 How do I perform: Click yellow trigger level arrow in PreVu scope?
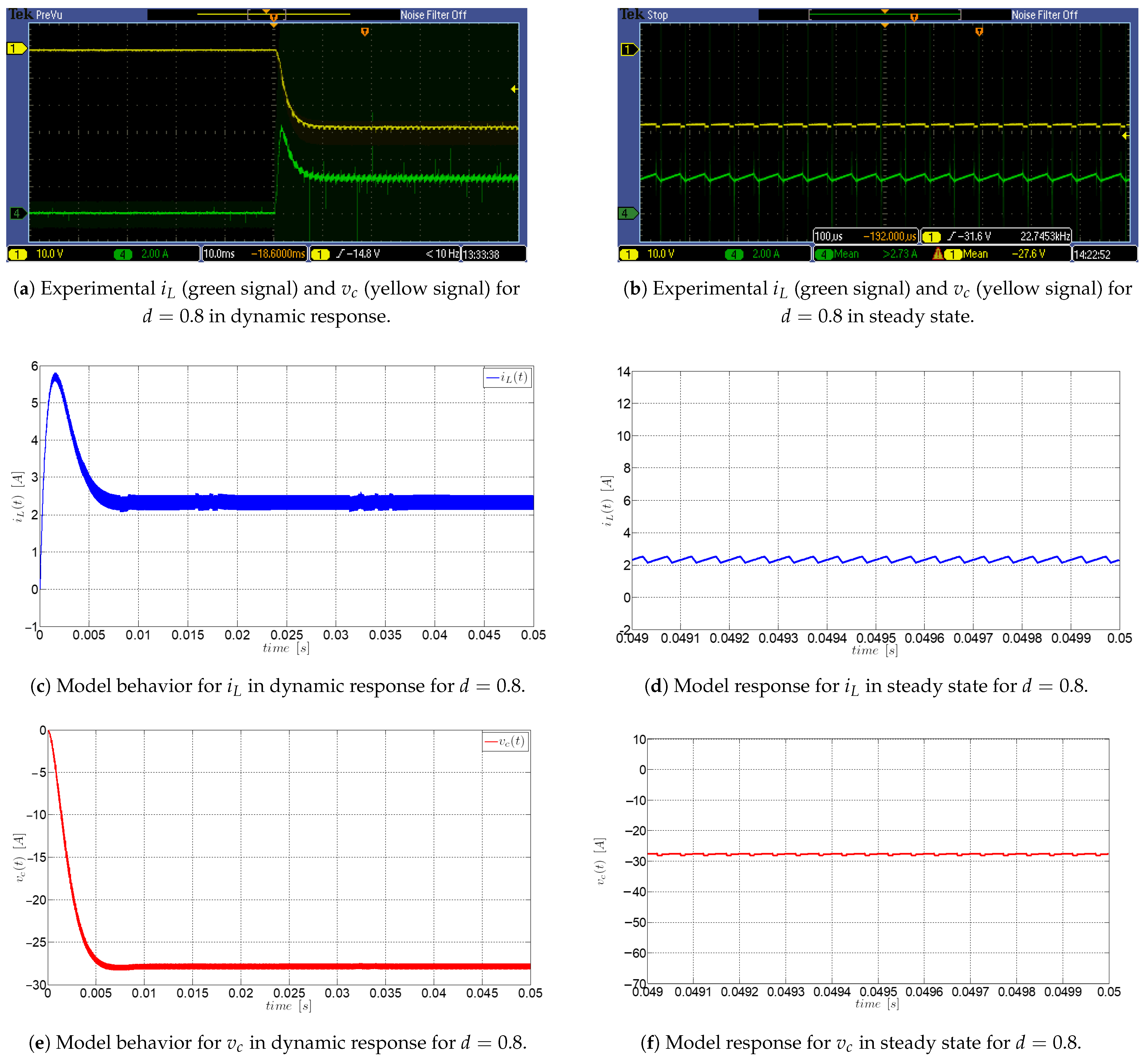tap(514, 89)
